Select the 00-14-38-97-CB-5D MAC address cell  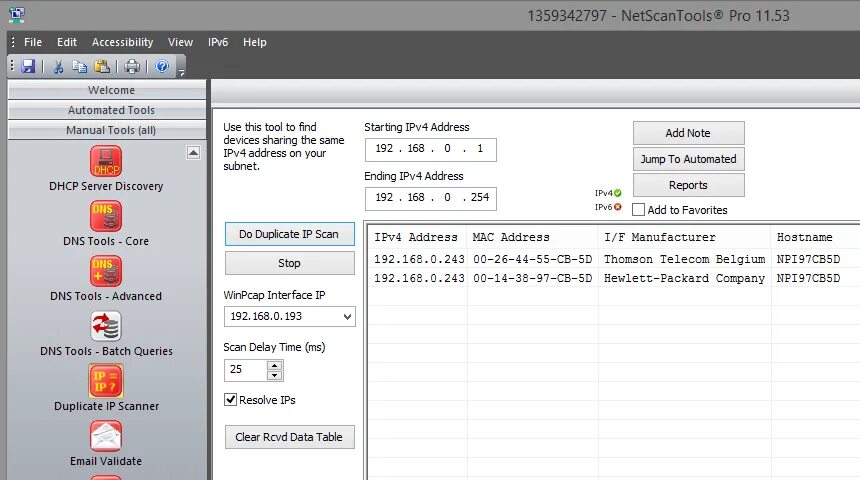pyautogui.click(x=533, y=278)
